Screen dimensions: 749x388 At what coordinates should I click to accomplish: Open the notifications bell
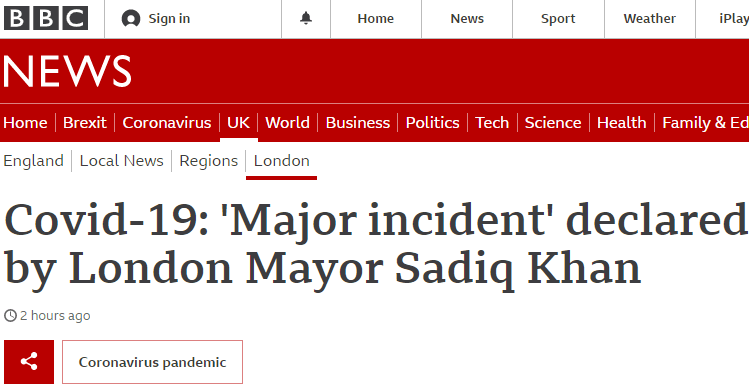pos(306,19)
